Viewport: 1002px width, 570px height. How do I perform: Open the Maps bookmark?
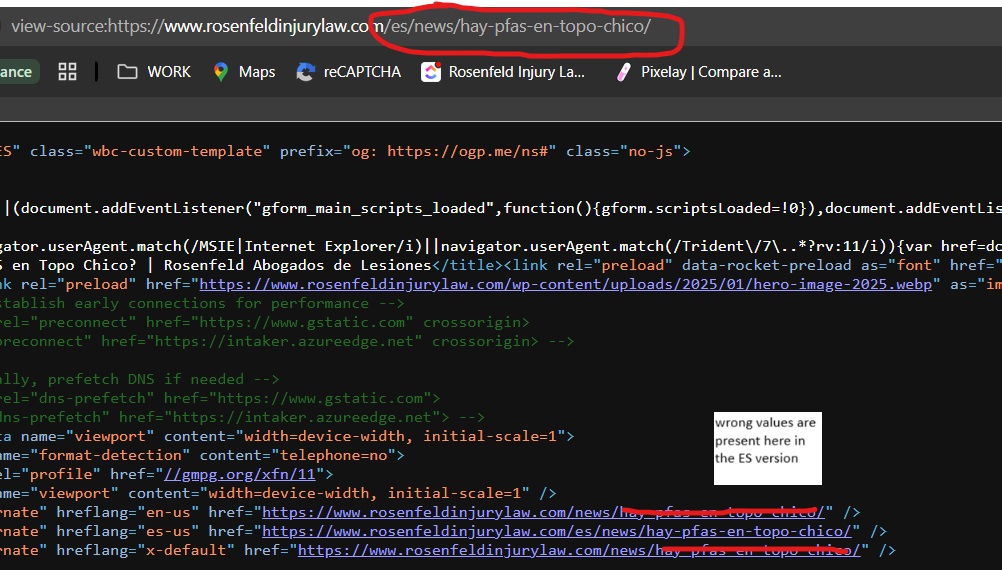[244, 72]
